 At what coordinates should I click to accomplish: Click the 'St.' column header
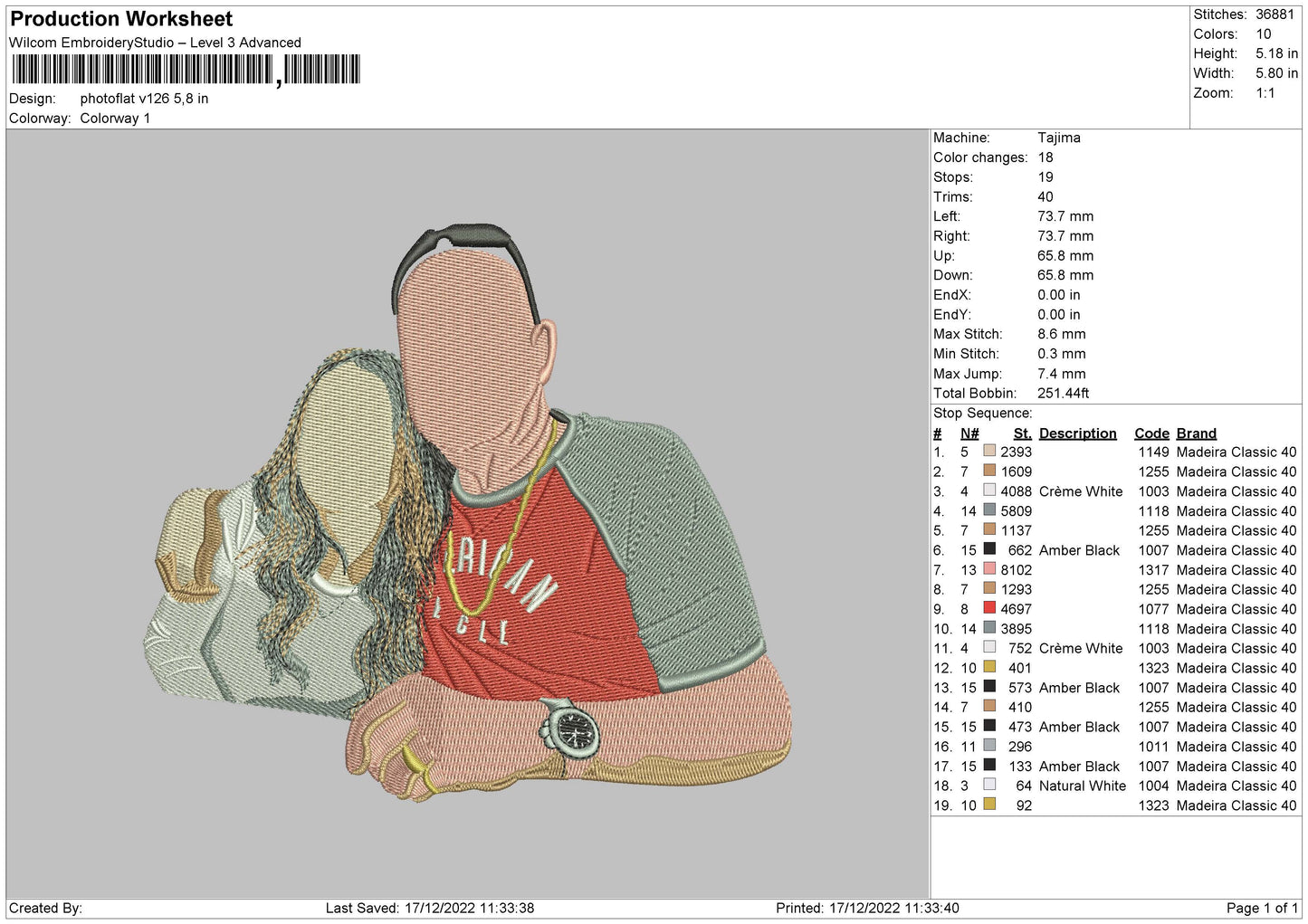pos(1022,433)
